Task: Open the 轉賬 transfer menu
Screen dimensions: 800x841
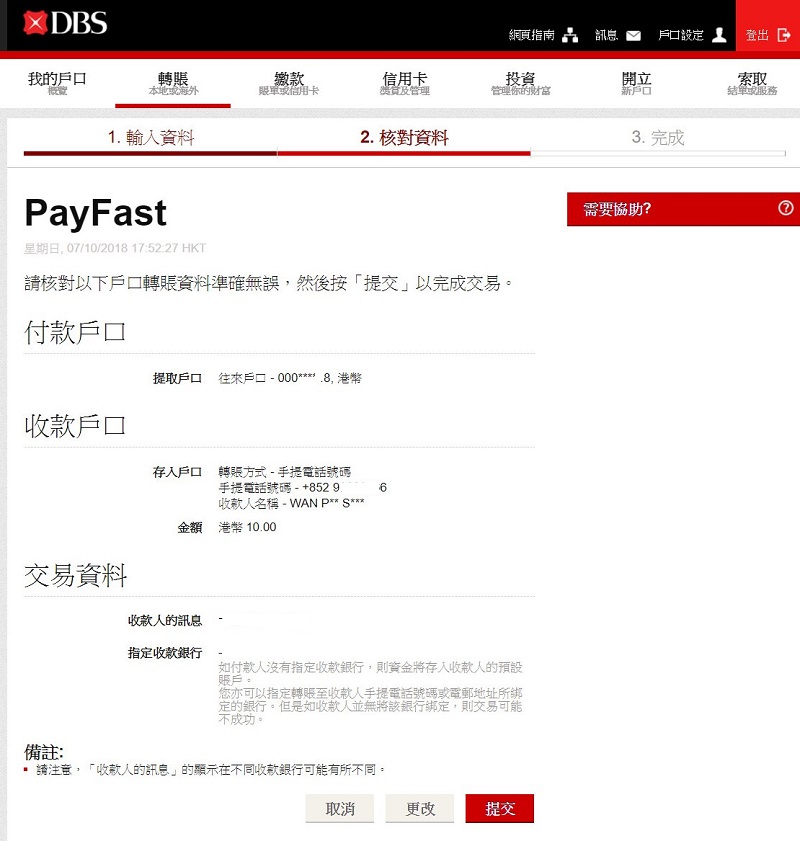Action: [x=173, y=84]
